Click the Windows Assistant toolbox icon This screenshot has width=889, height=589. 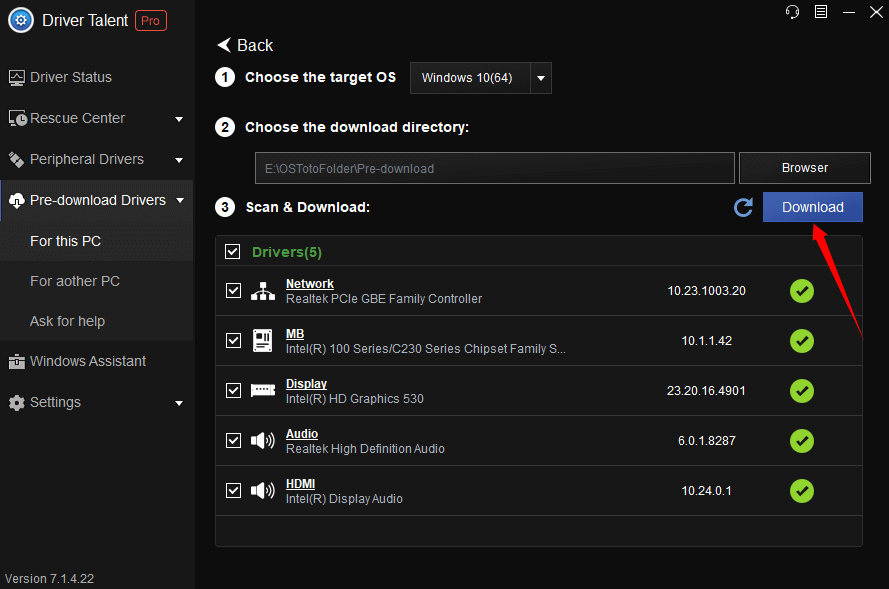(16, 362)
